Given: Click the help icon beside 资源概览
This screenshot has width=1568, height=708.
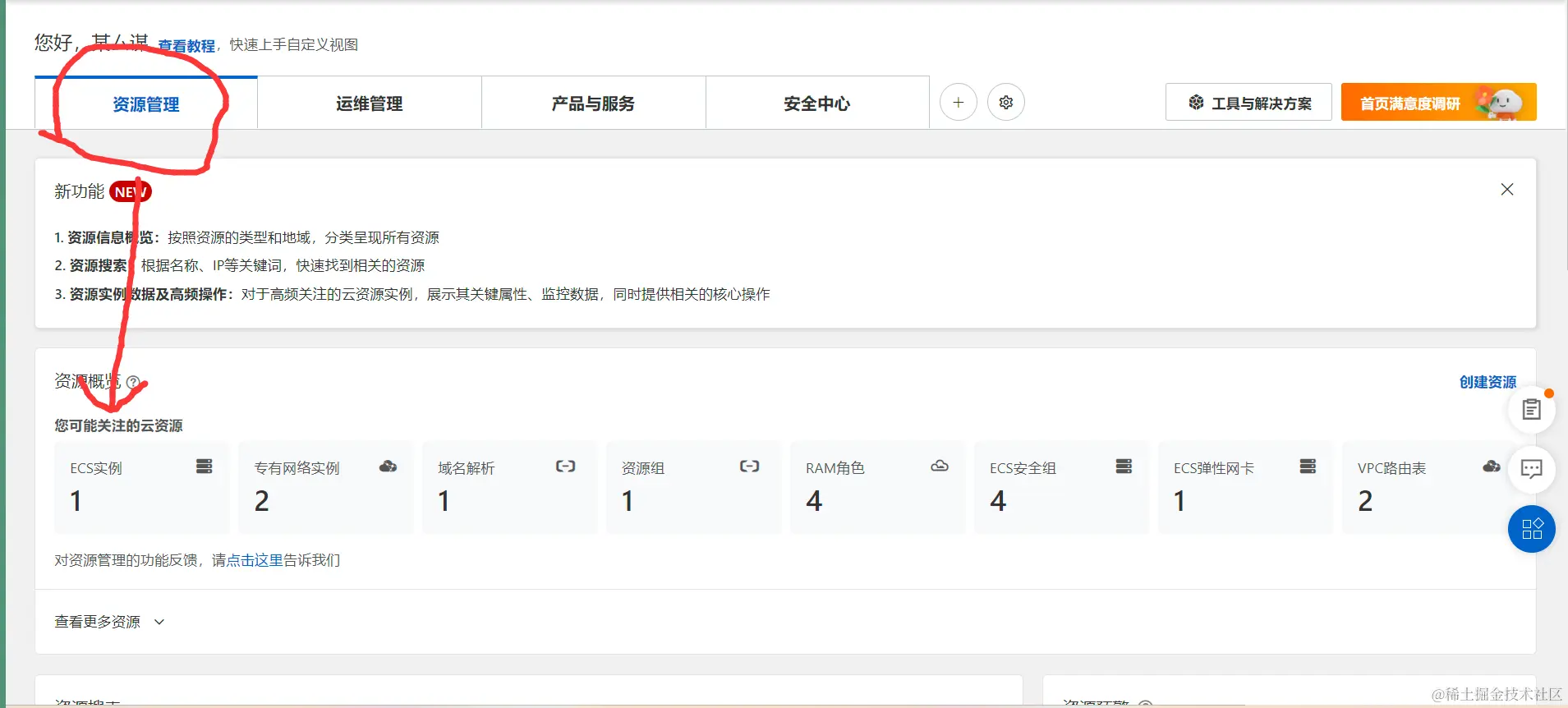Looking at the screenshot, I should coord(133,382).
